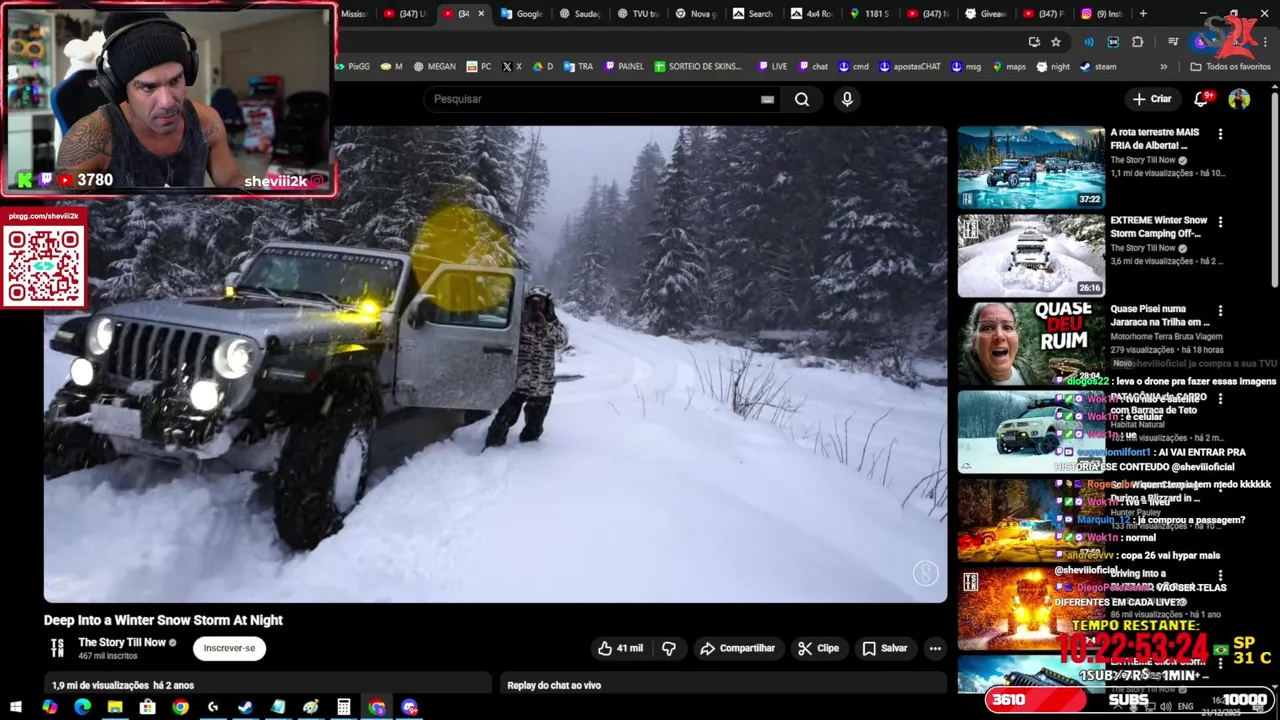Start voice search with the microphone icon
1280x720 pixels.
tap(847, 99)
